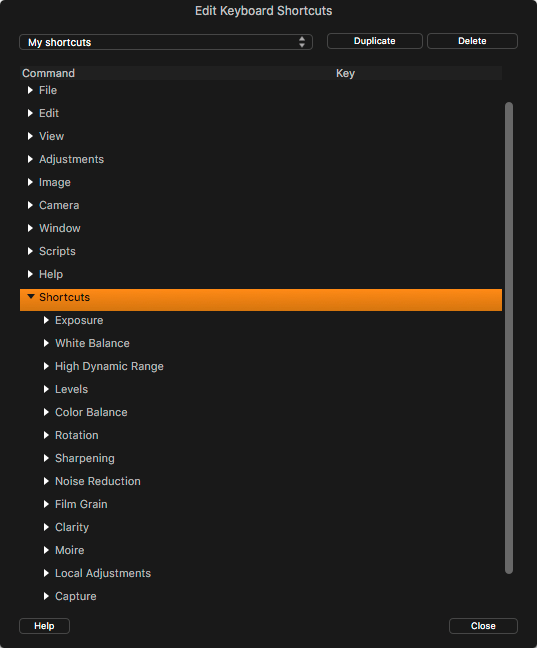This screenshot has width=537, height=648.
Task: Expand the White Balance triangle
Action: pyautogui.click(x=46, y=343)
